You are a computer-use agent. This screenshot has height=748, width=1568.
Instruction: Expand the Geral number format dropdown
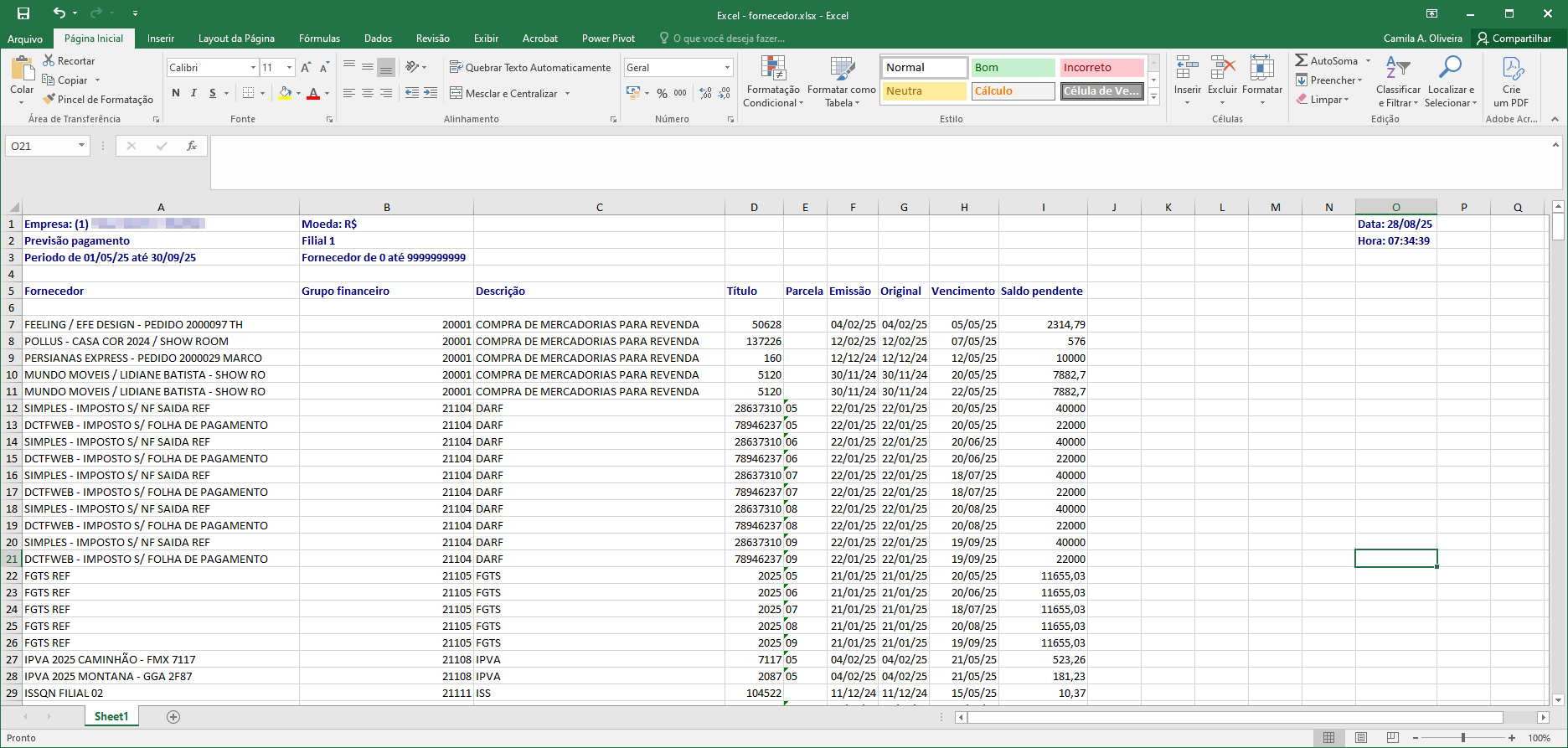[x=726, y=67]
